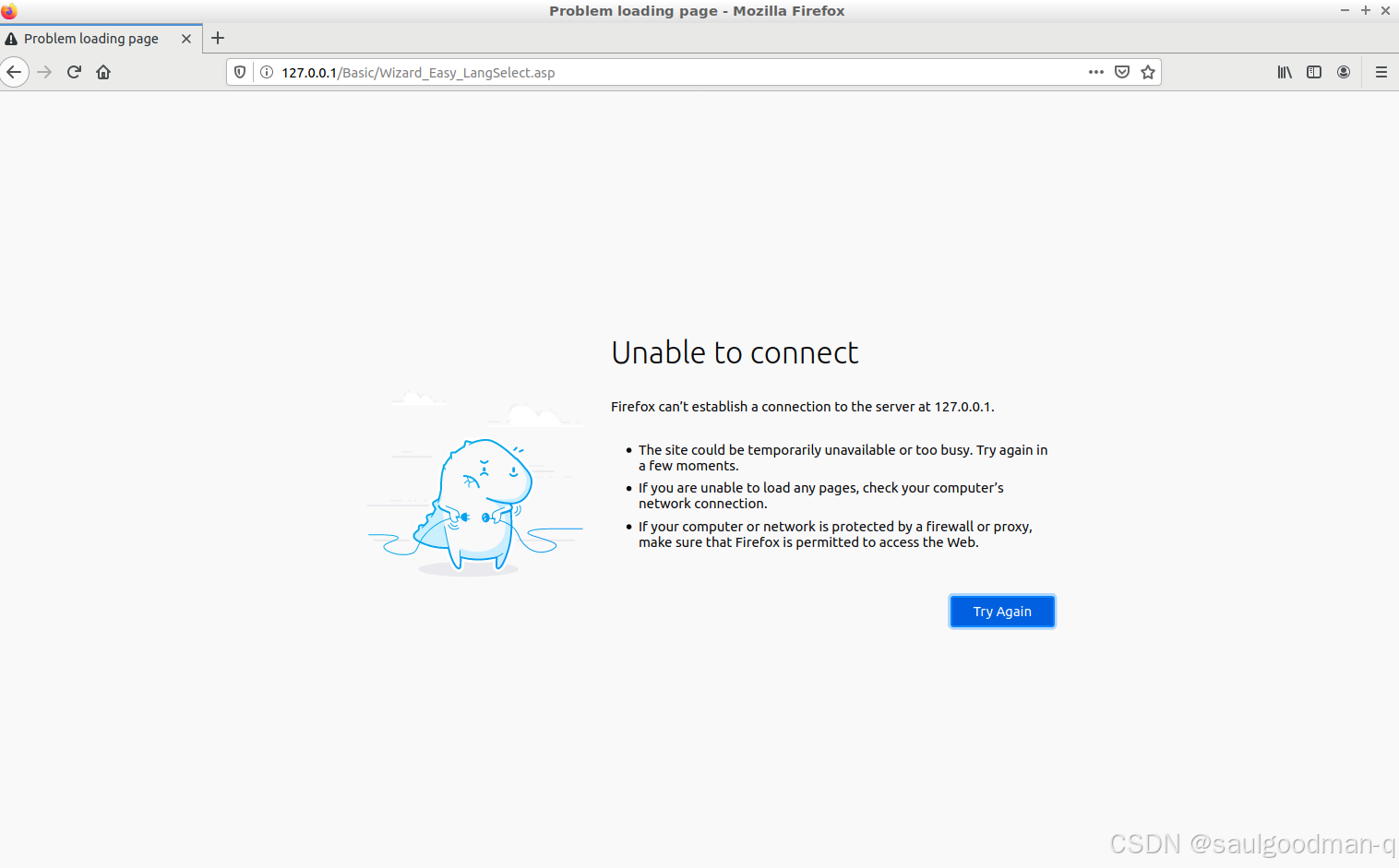Reload the current page
The width and height of the screenshot is (1399, 868).
(x=74, y=72)
